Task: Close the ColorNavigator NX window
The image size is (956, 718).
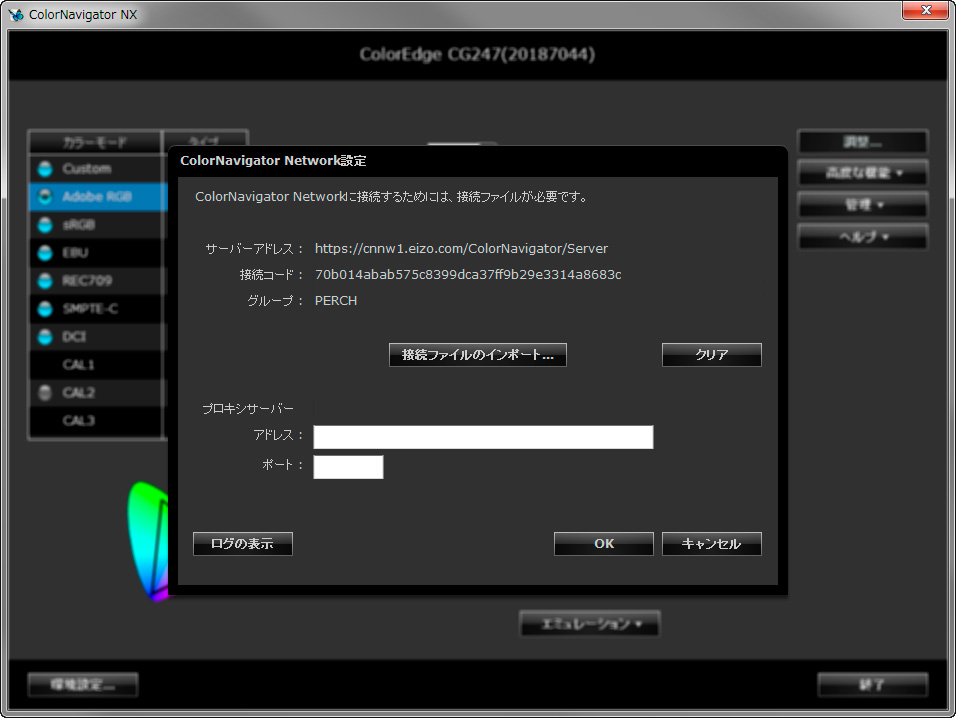Action: coord(926,10)
